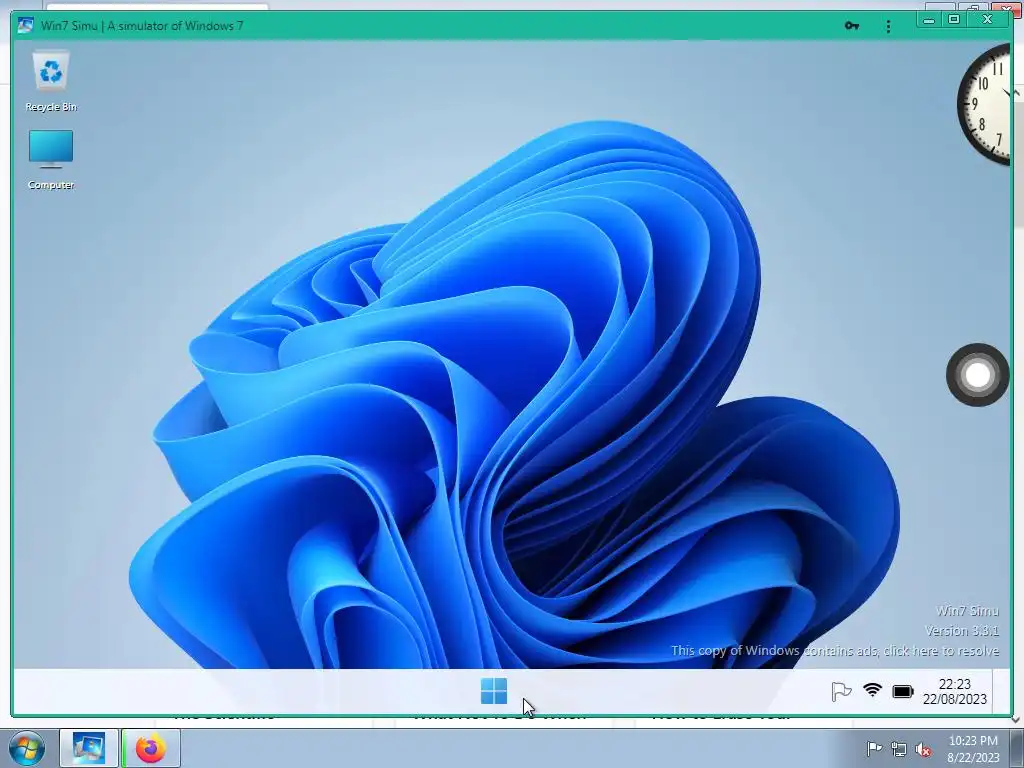Click the analog clock gadget
Screen dimensions: 1024x768
[x=984, y=104]
